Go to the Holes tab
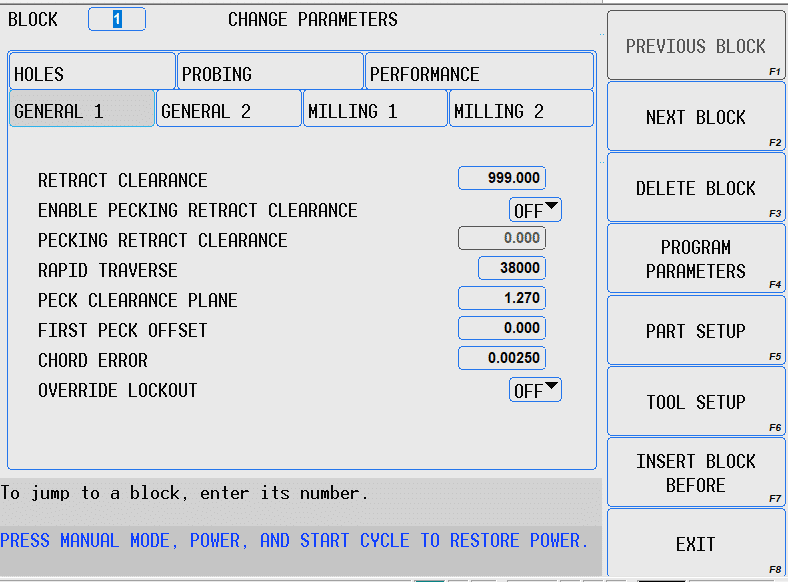The height and width of the screenshot is (582, 788). tap(92, 74)
